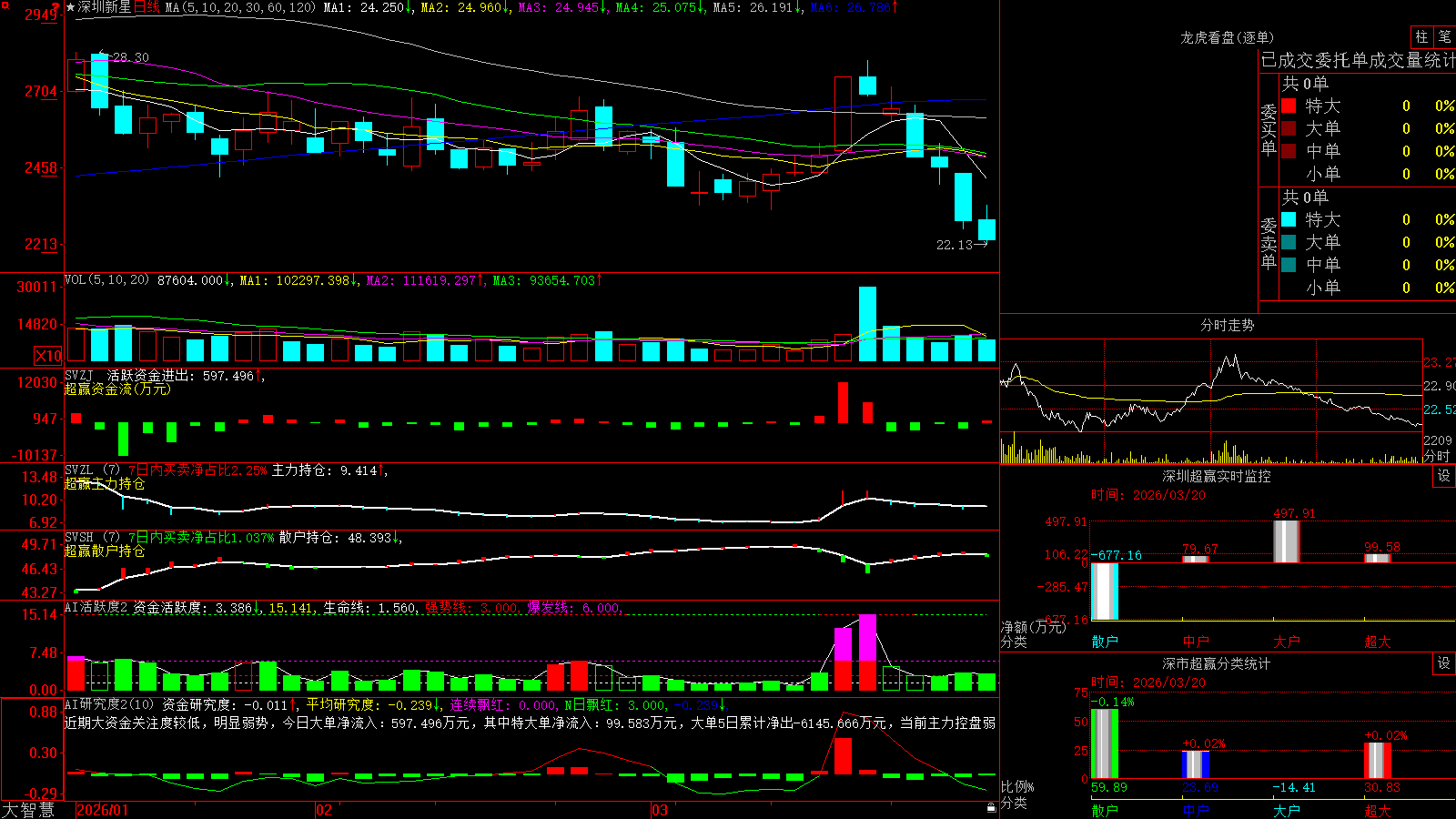Screen dimensions: 1456x819
Task: Click the cyan 特大 sell-order swatch
Action: coord(1289,219)
